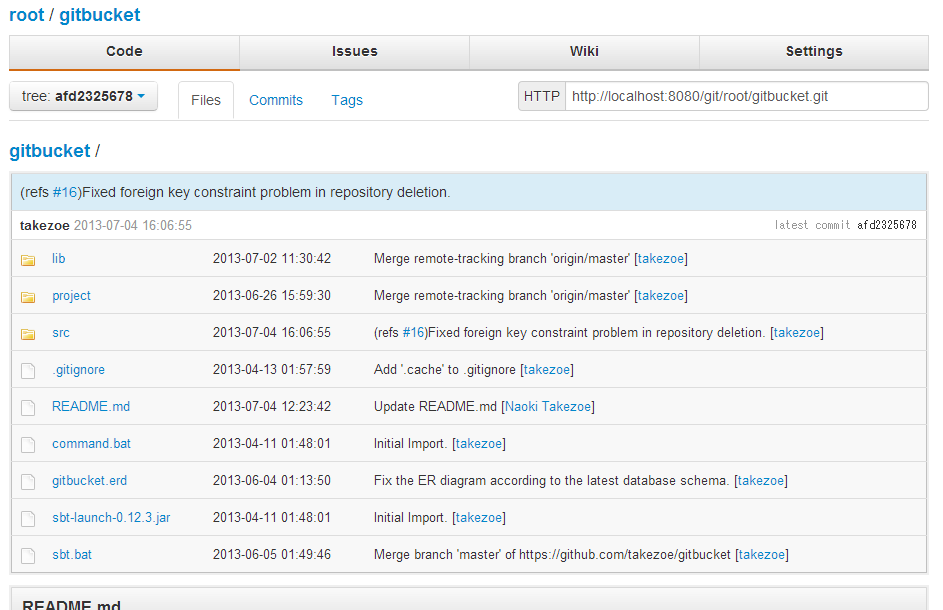This screenshot has width=943, height=610.
Task: Click the folder icon beside src
Action: (x=28, y=332)
